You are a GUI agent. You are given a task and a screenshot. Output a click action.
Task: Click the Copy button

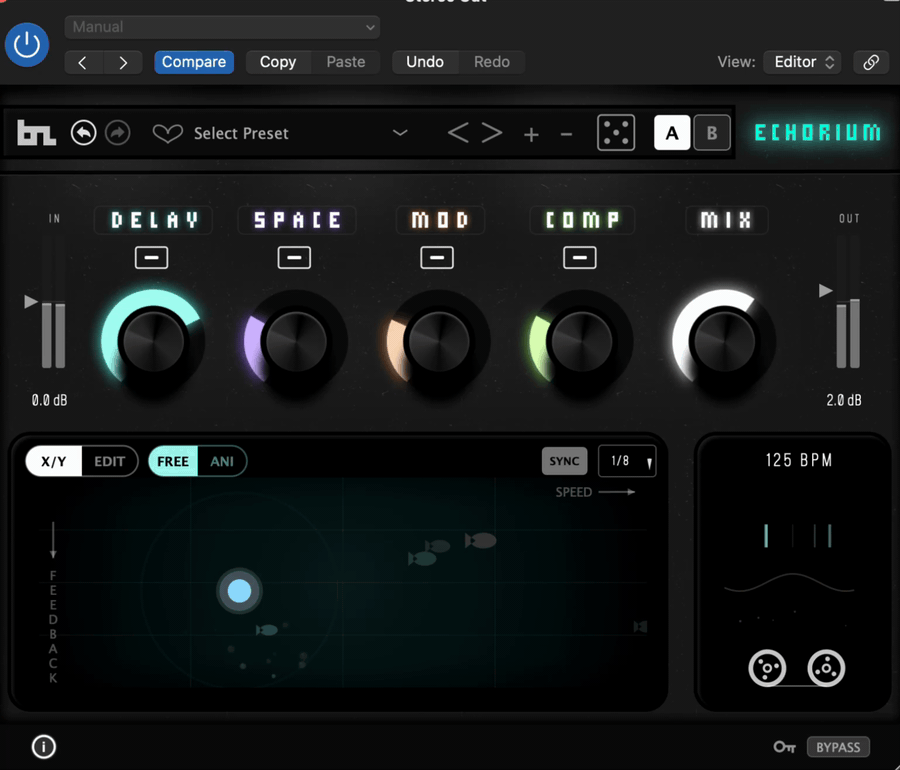click(x=278, y=62)
